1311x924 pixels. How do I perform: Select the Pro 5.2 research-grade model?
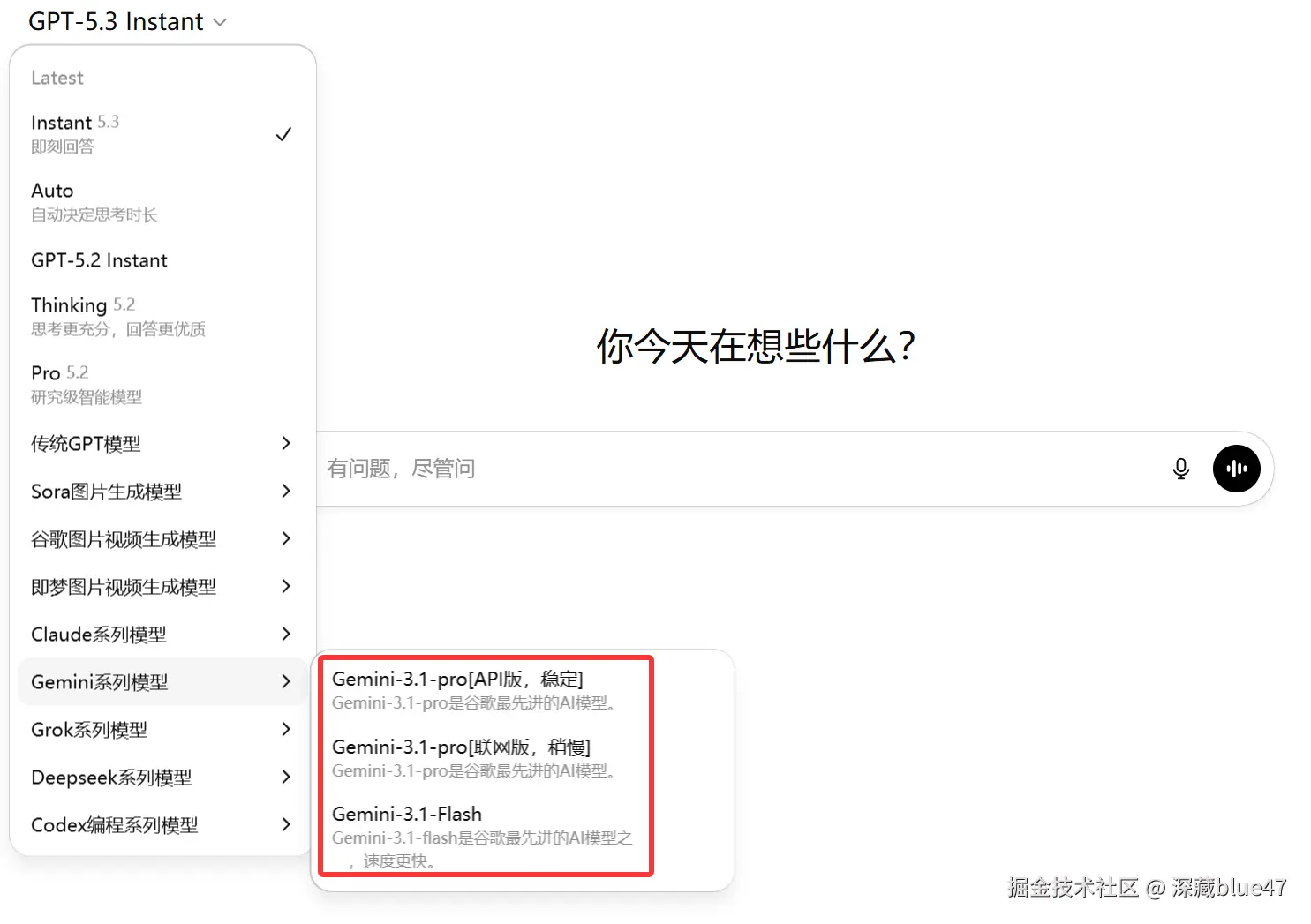[162, 384]
